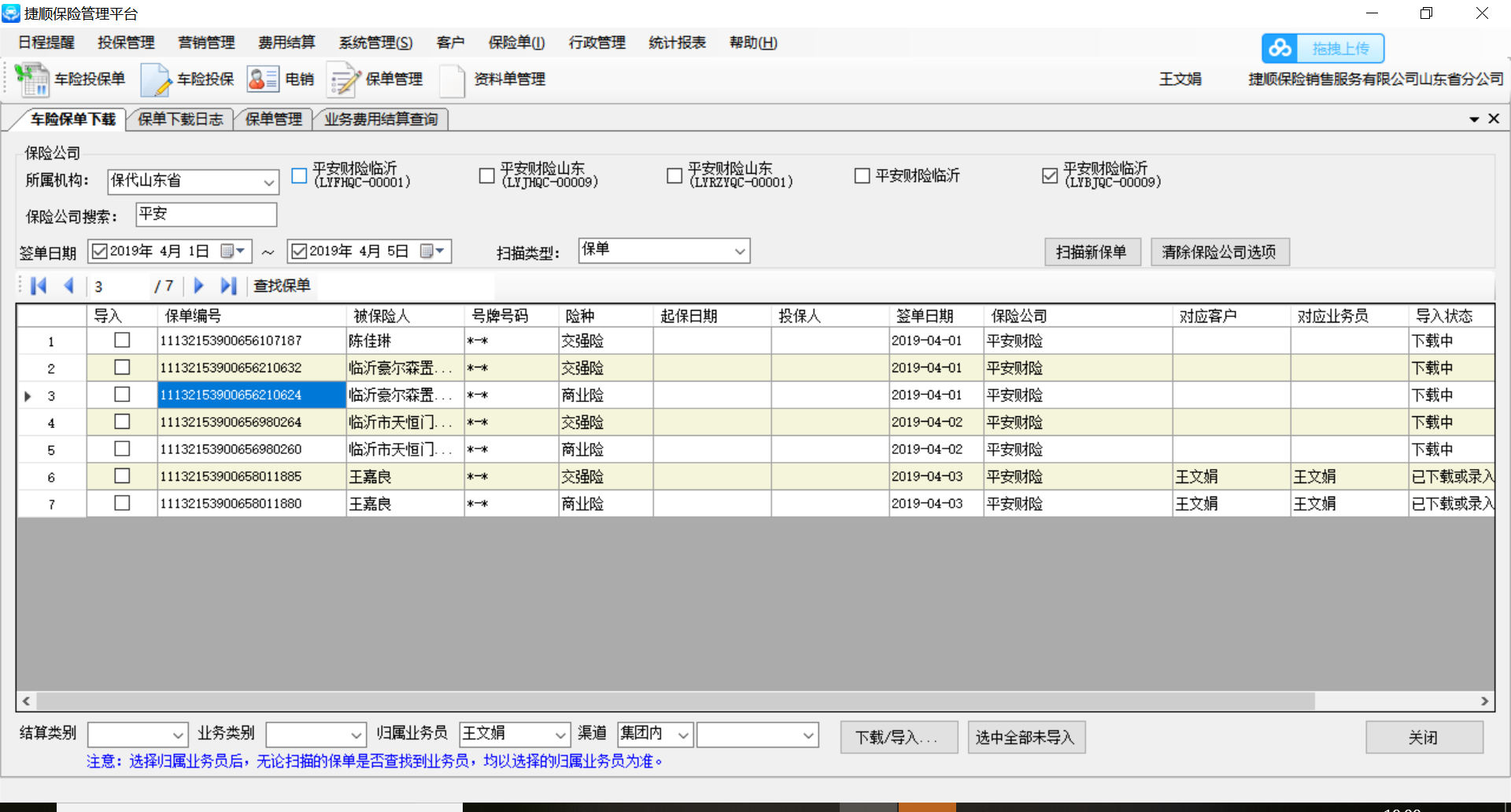
Task: Open the 车险投保单 toolbar icon
Action: click(32, 79)
